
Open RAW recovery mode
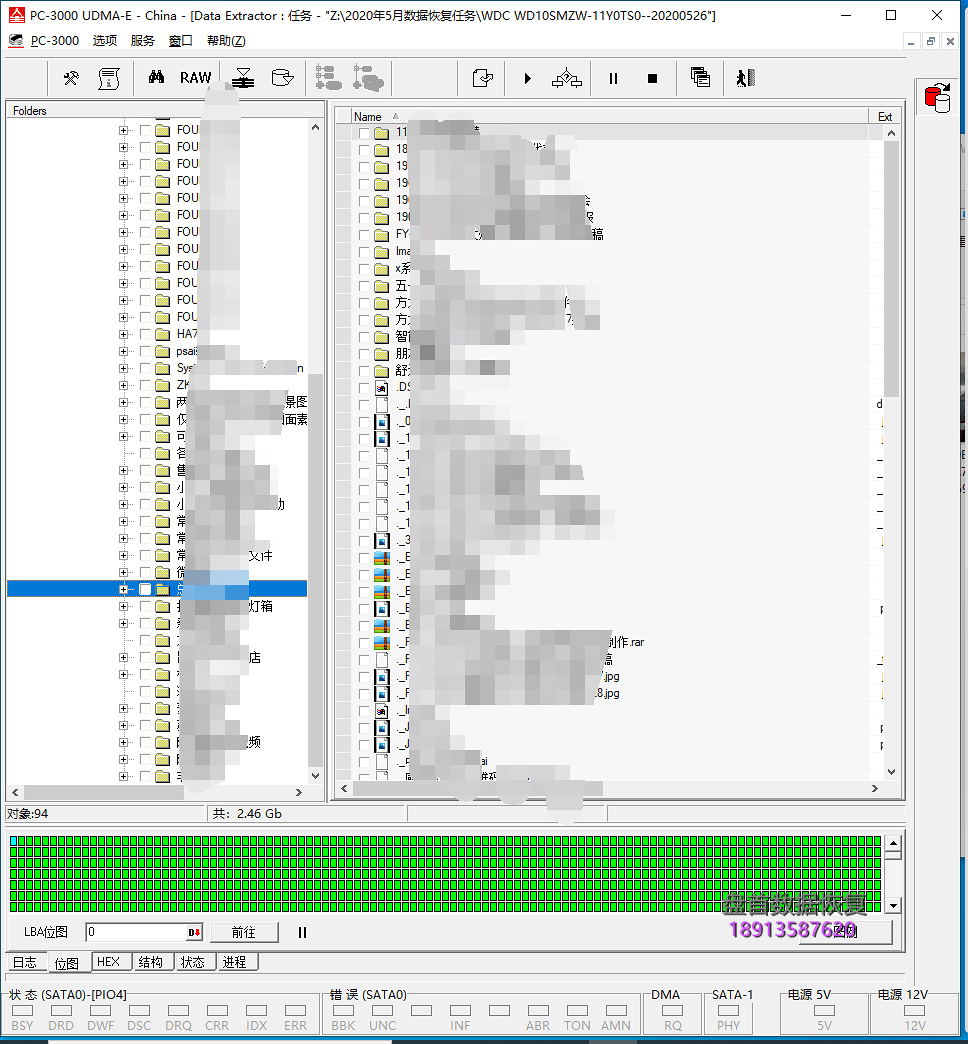pyautogui.click(x=195, y=78)
